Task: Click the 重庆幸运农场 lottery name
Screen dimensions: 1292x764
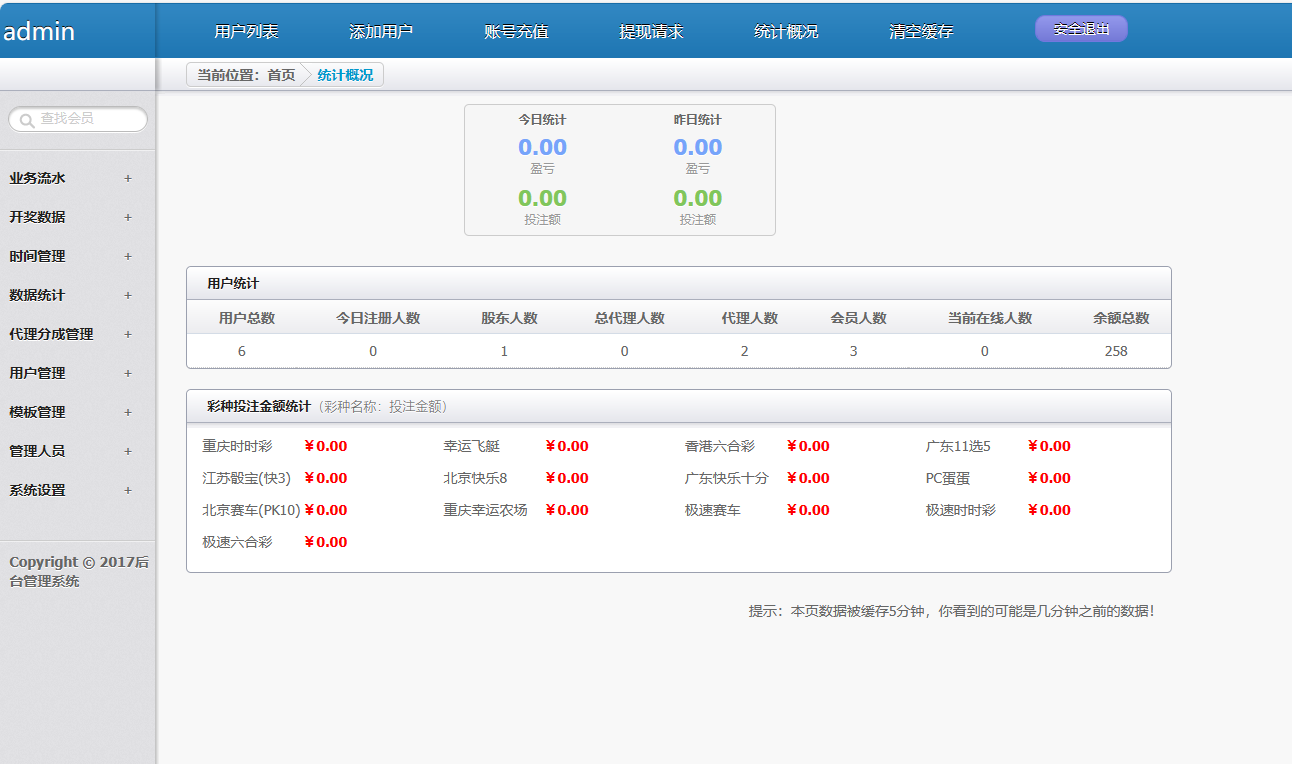Action: pyautogui.click(x=486, y=510)
